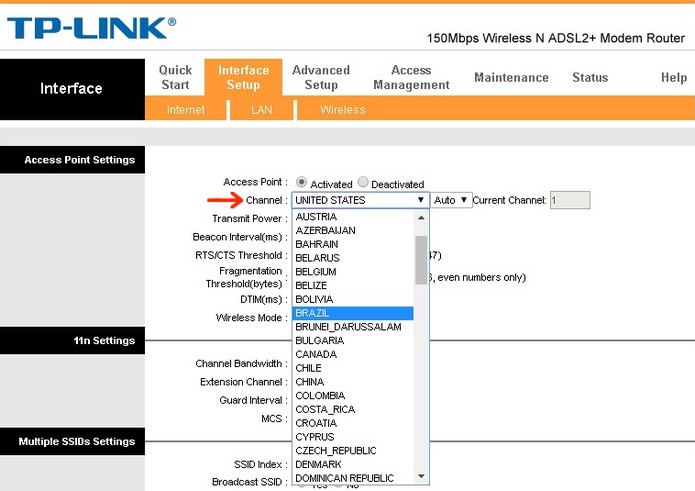
Task: Choose BOLIVIA from the country list
Action: tap(353, 299)
